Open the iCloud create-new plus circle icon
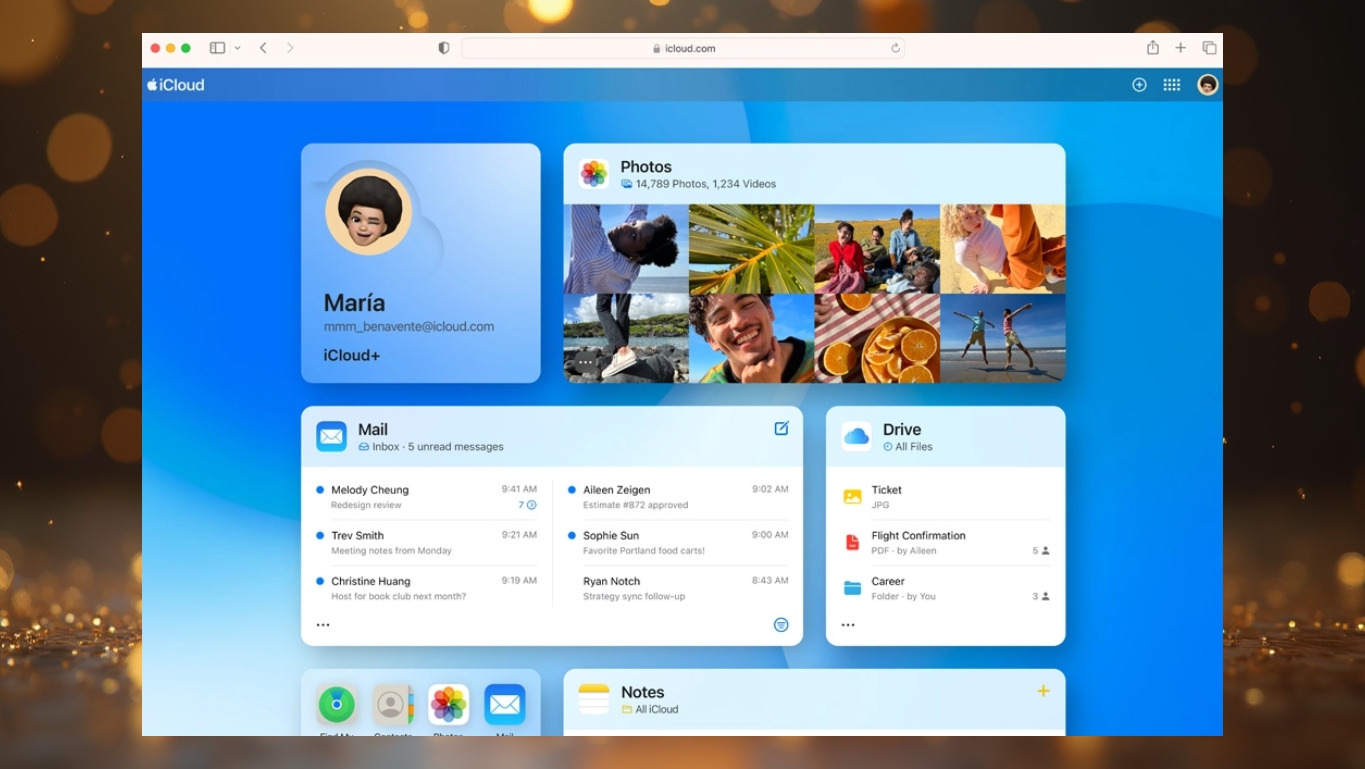 click(x=1139, y=85)
